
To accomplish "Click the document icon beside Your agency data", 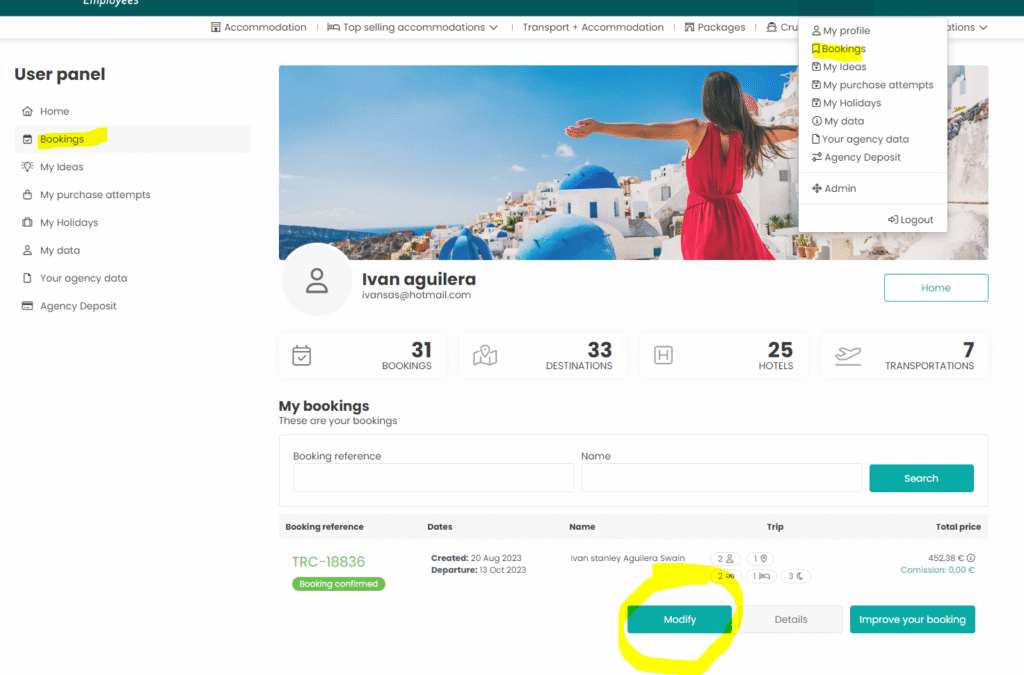I will (27, 278).
